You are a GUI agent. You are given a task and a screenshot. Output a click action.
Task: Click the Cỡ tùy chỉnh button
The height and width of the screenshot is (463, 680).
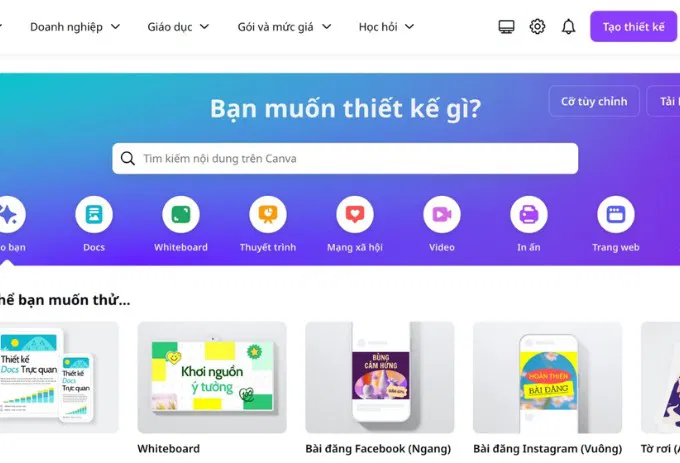(x=594, y=101)
